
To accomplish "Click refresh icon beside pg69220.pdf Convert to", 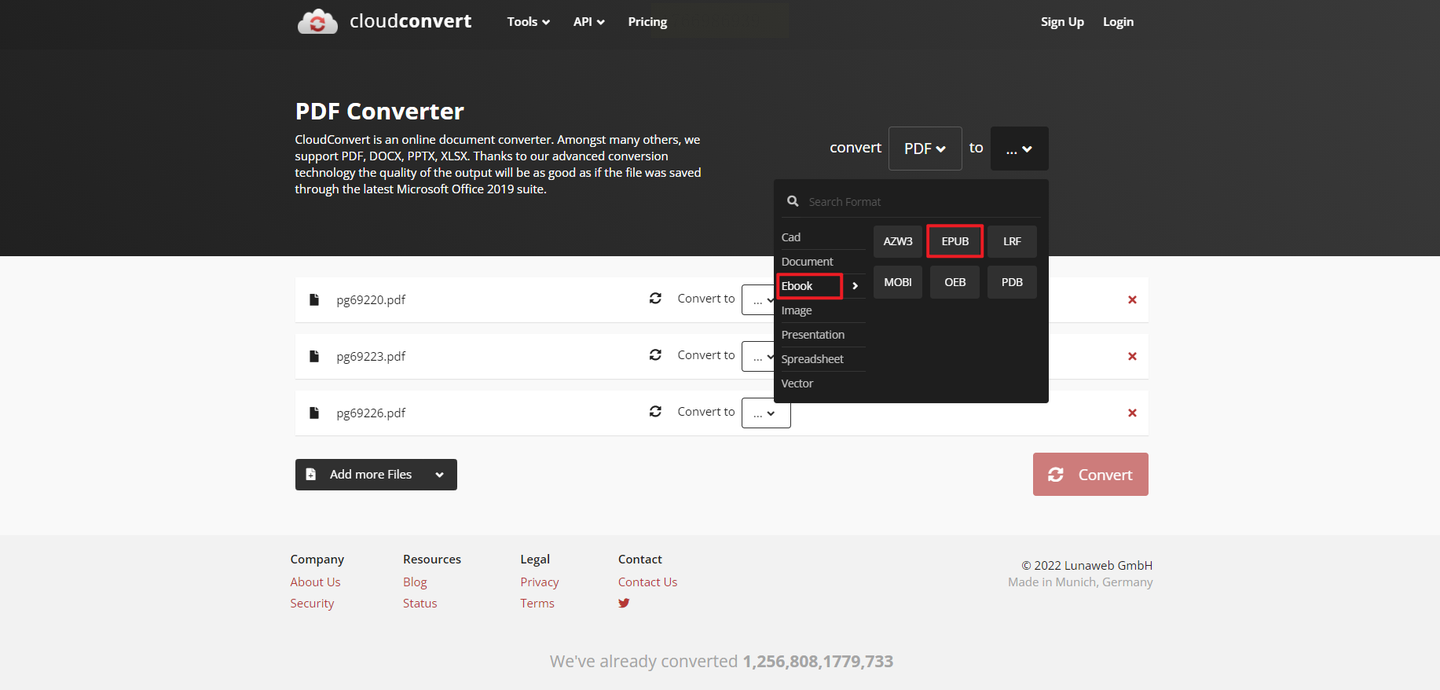I will point(655,299).
